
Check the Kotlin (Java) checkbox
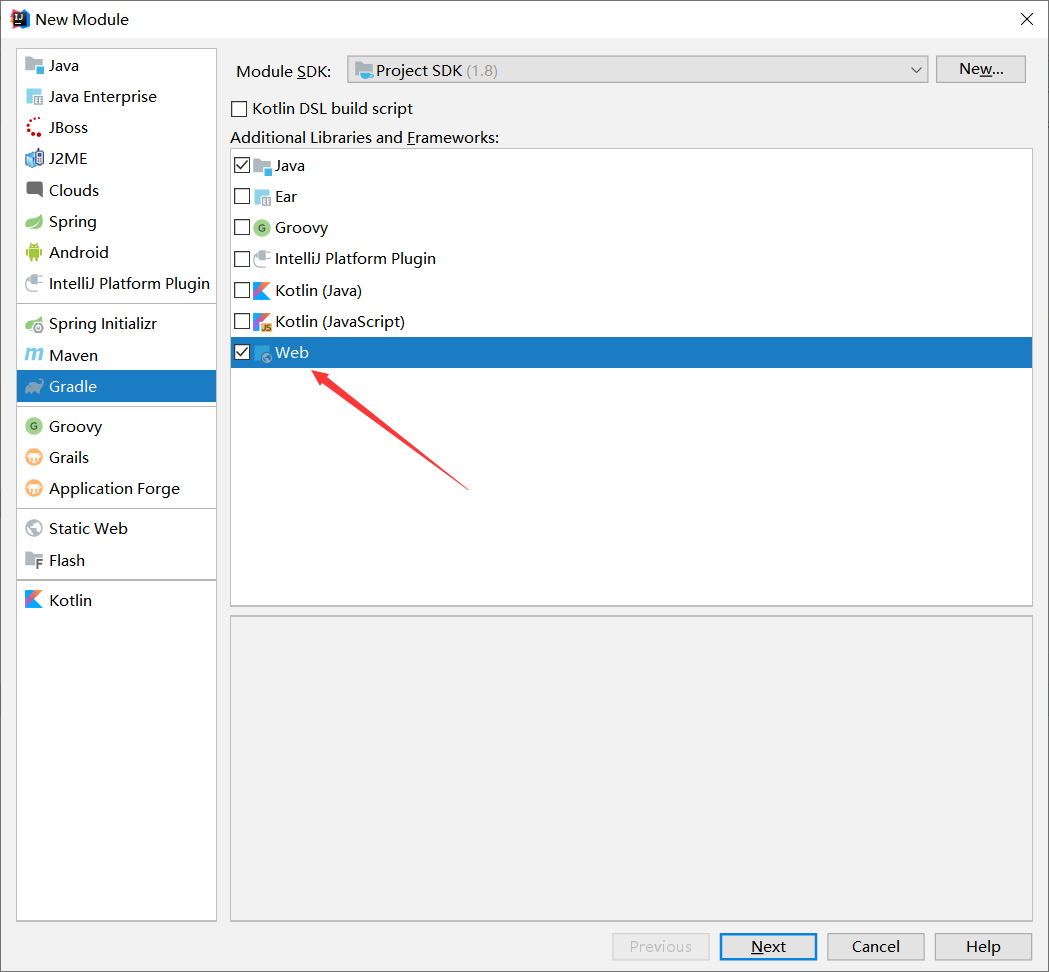pyautogui.click(x=242, y=290)
